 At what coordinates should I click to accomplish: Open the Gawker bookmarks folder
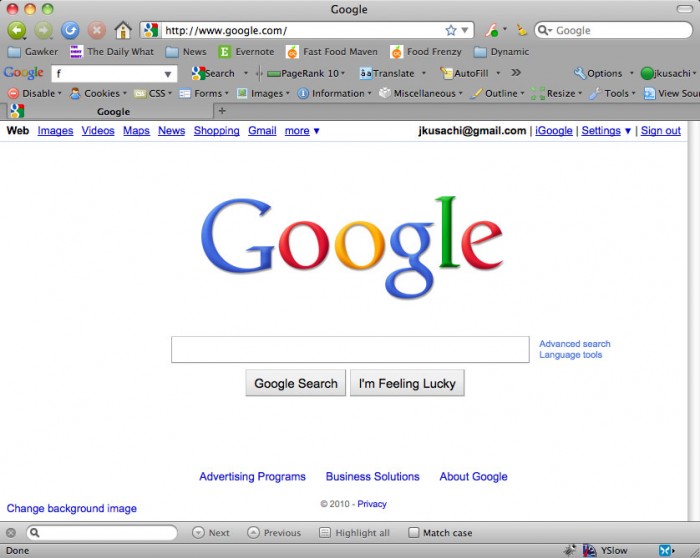[x=33, y=52]
